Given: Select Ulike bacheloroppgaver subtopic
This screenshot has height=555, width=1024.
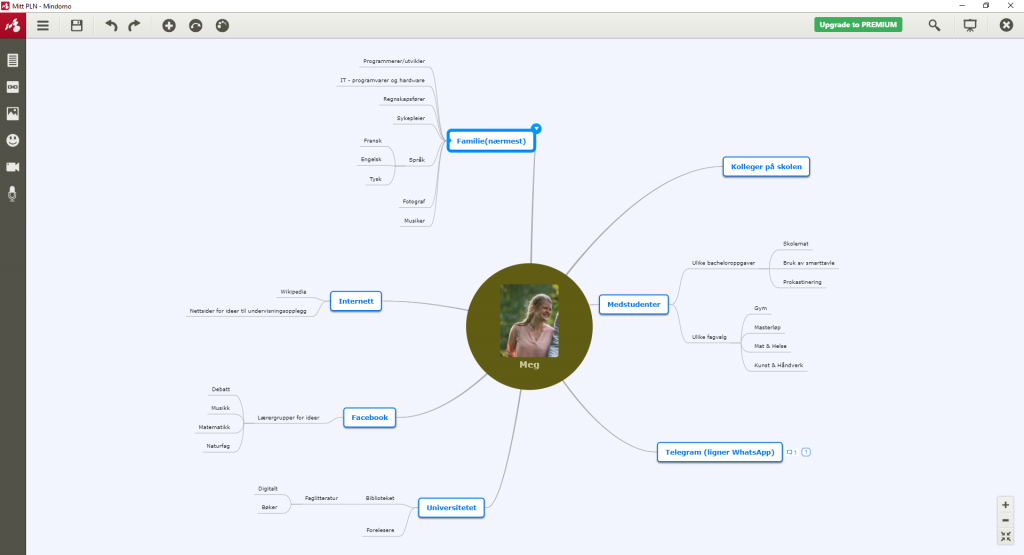Looking at the screenshot, I should tap(724, 263).
